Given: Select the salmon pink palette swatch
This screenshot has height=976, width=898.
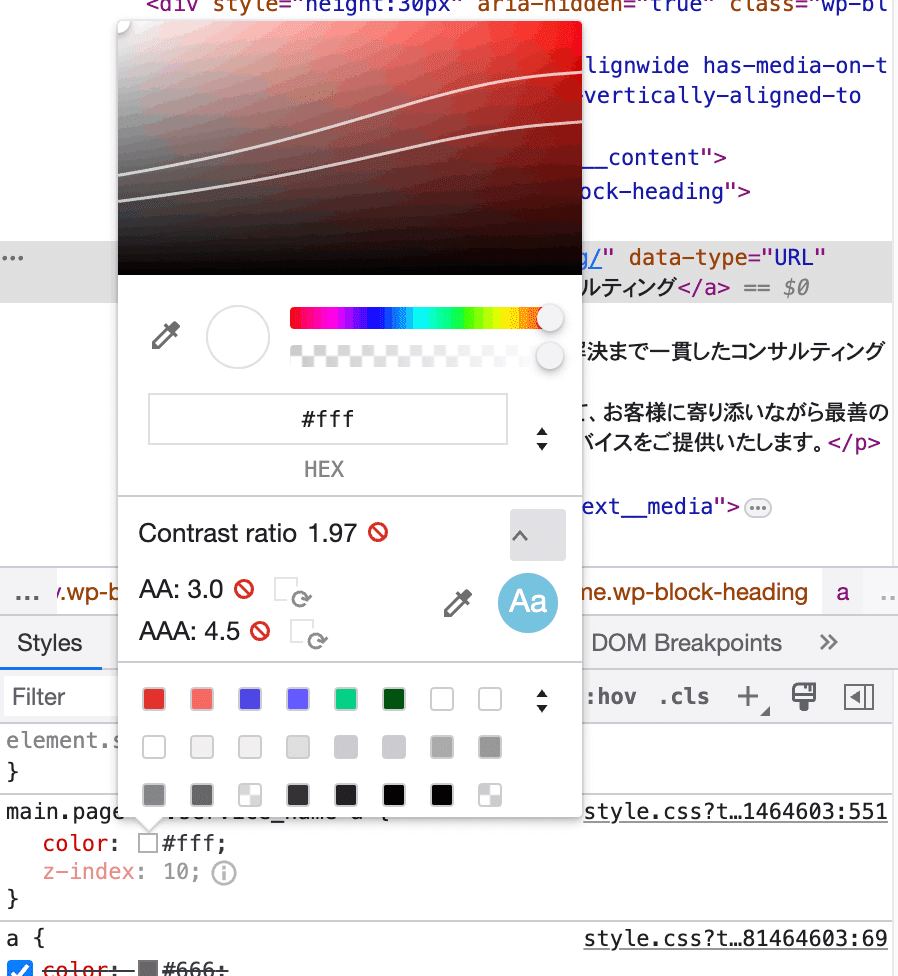Looking at the screenshot, I should click(x=202, y=699).
